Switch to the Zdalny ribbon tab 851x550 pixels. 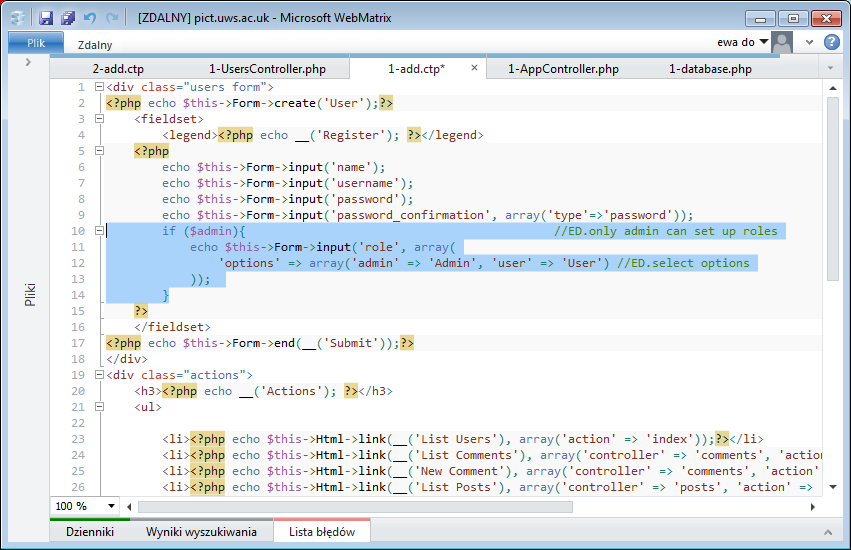(94, 45)
